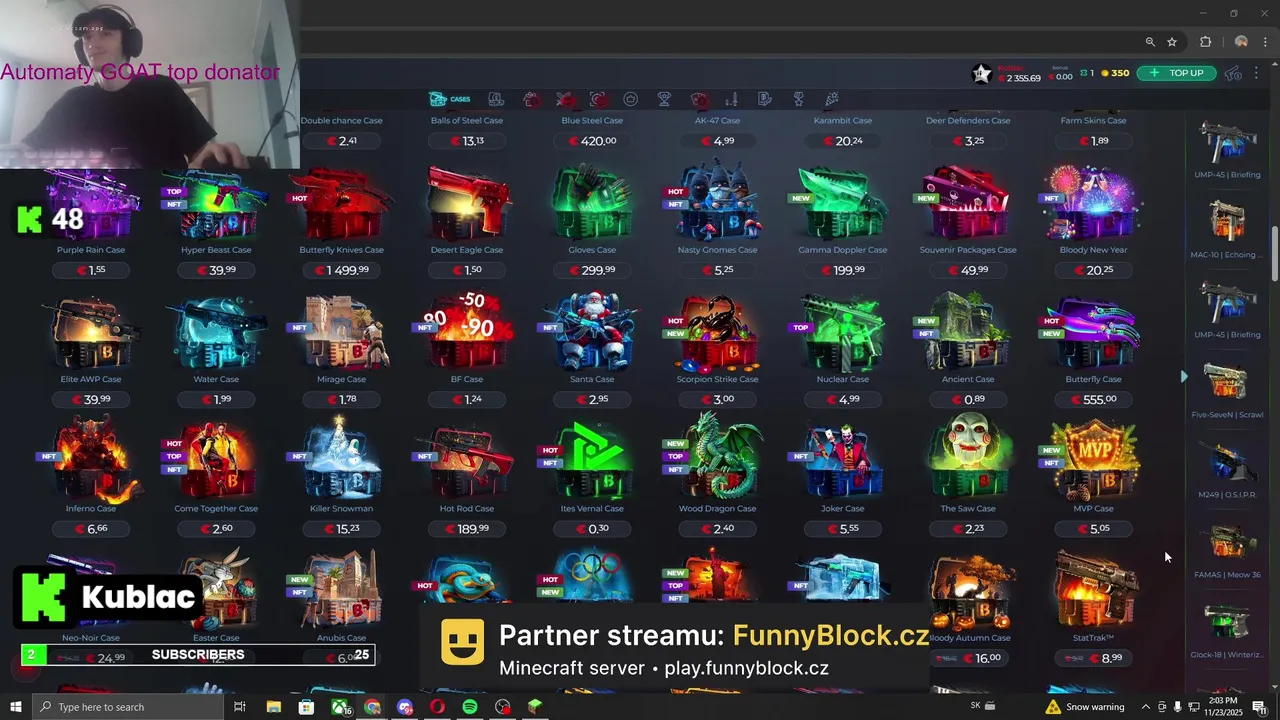The image size is (1280, 720).
Task: Open the Ites Vernal Case
Action: [592, 462]
